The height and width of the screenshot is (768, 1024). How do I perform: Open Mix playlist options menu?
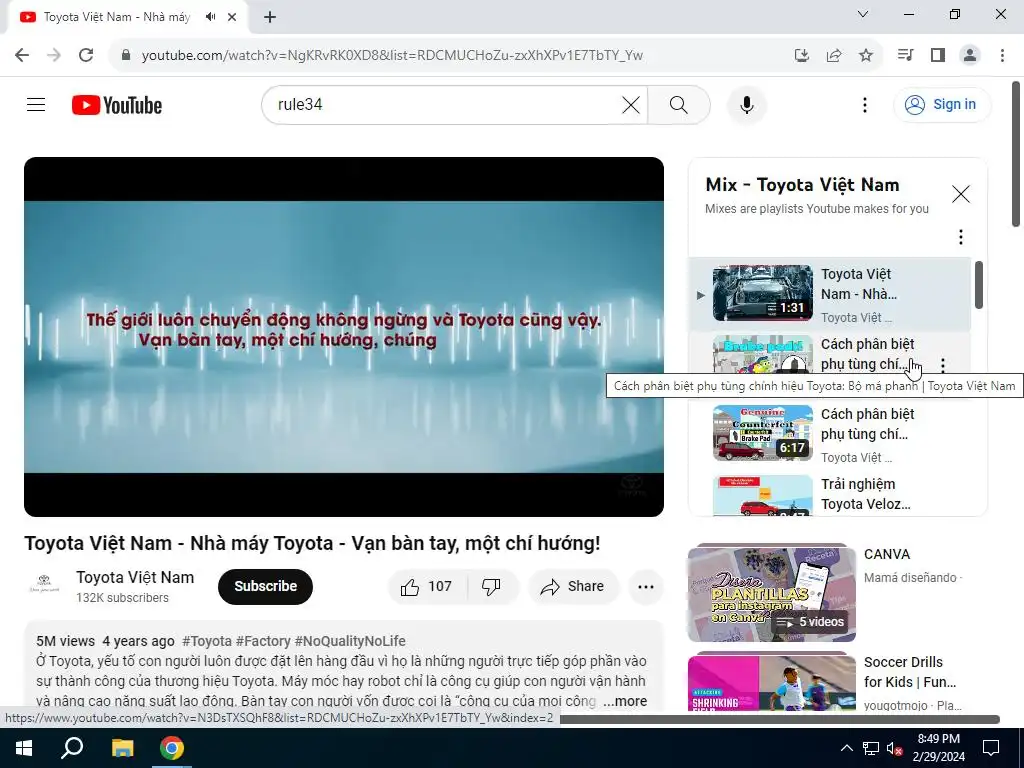(961, 236)
